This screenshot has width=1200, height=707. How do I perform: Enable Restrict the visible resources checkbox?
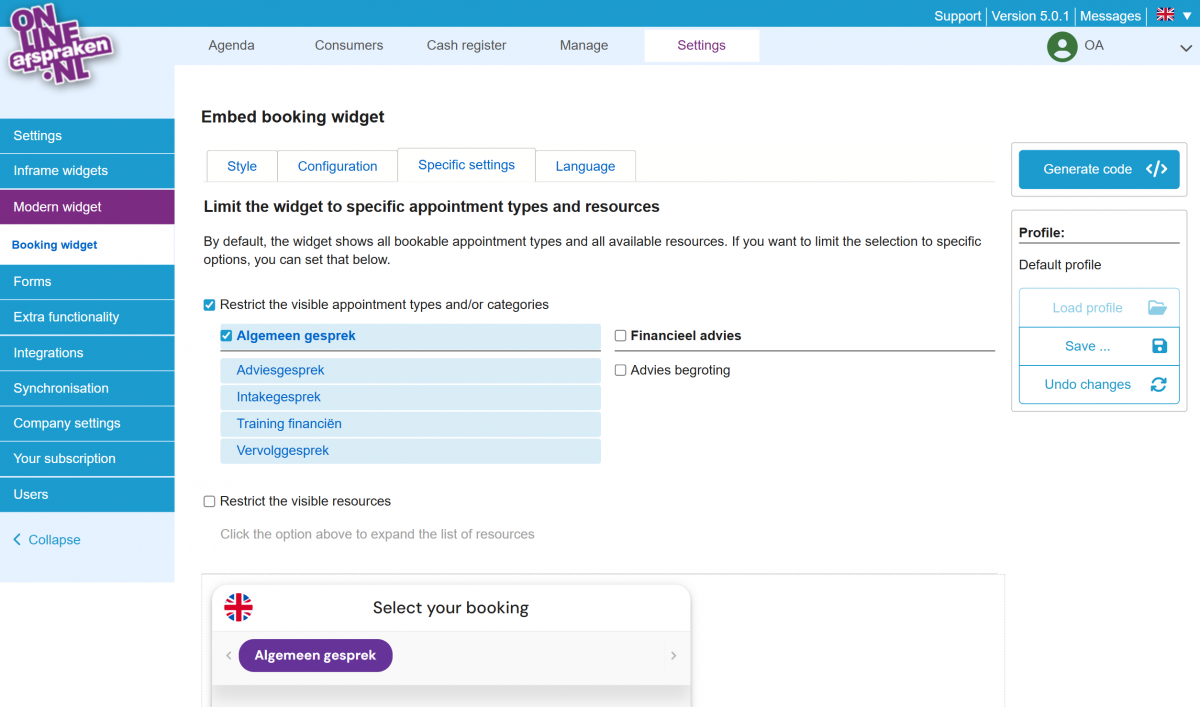pos(209,502)
